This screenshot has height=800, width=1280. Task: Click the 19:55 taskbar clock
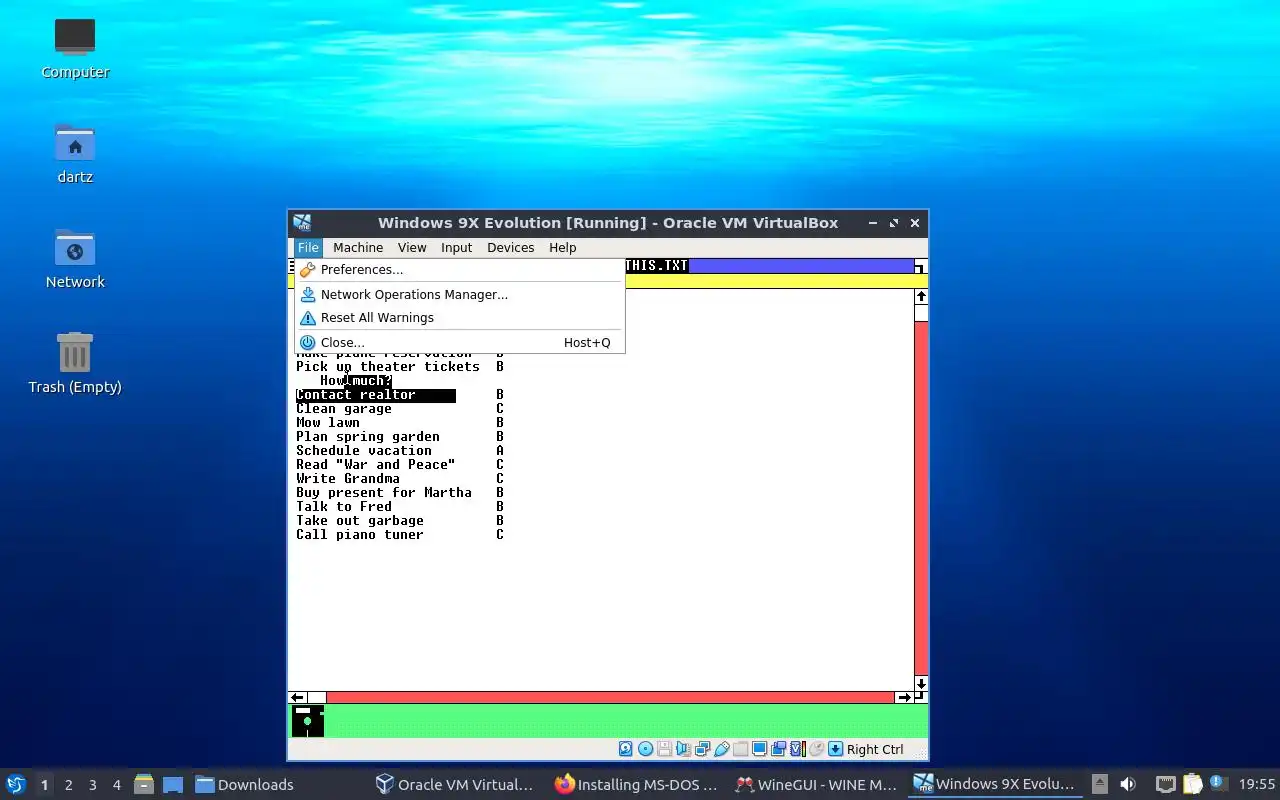pos(1257,785)
